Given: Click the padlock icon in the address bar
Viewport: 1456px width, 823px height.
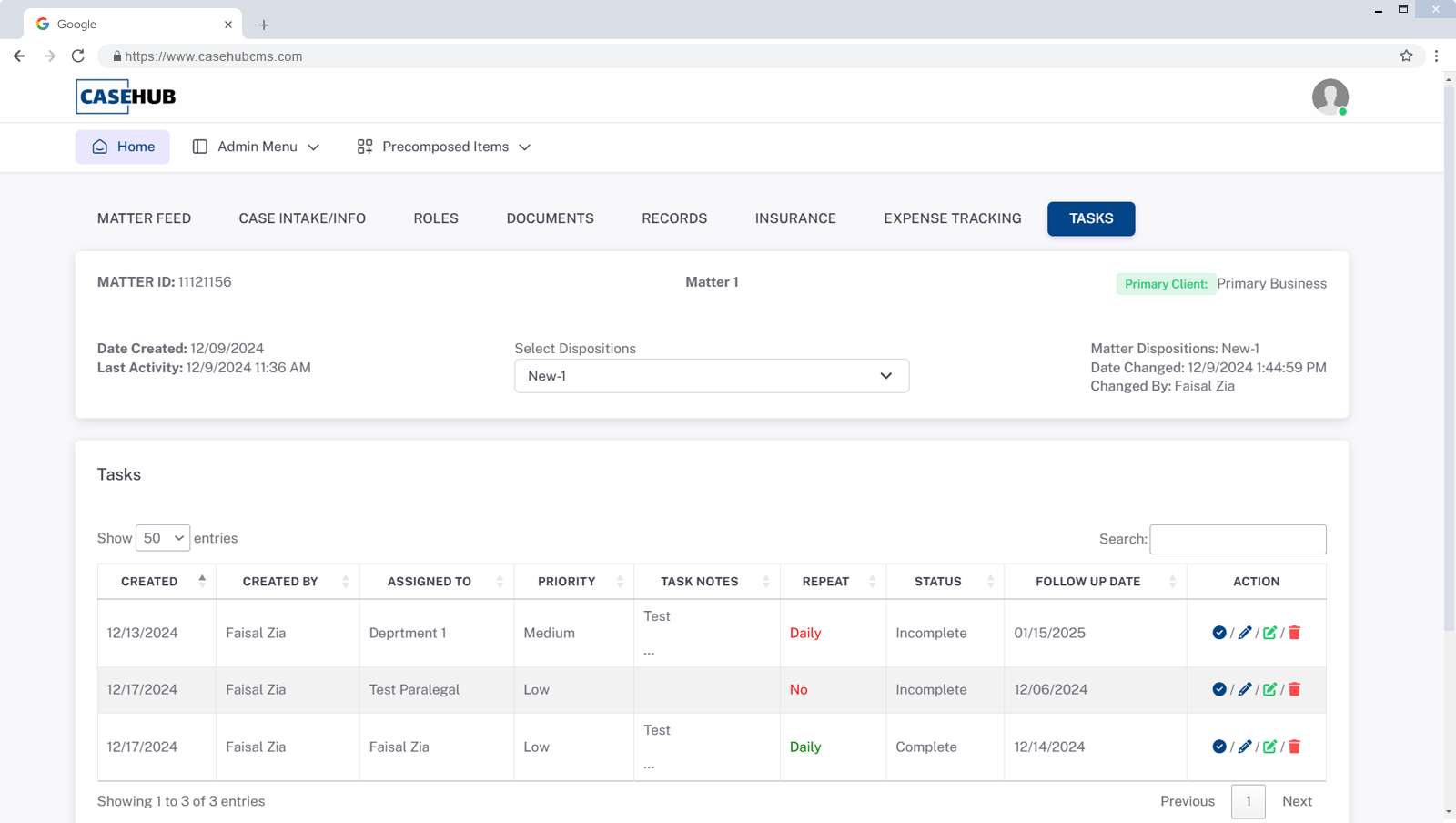Looking at the screenshot, I should coord(116,56).
